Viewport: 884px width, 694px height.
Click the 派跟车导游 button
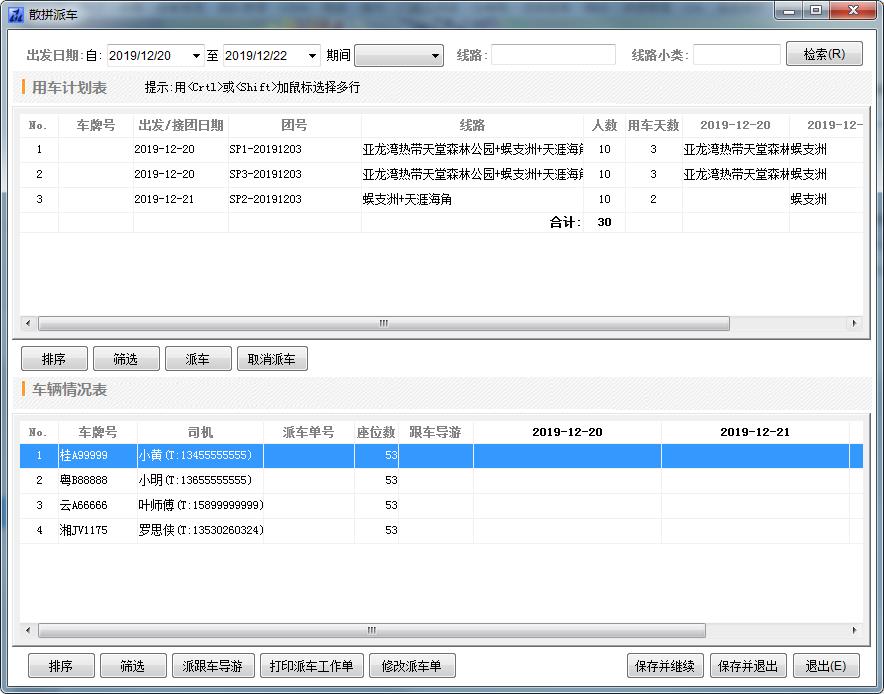213,666
